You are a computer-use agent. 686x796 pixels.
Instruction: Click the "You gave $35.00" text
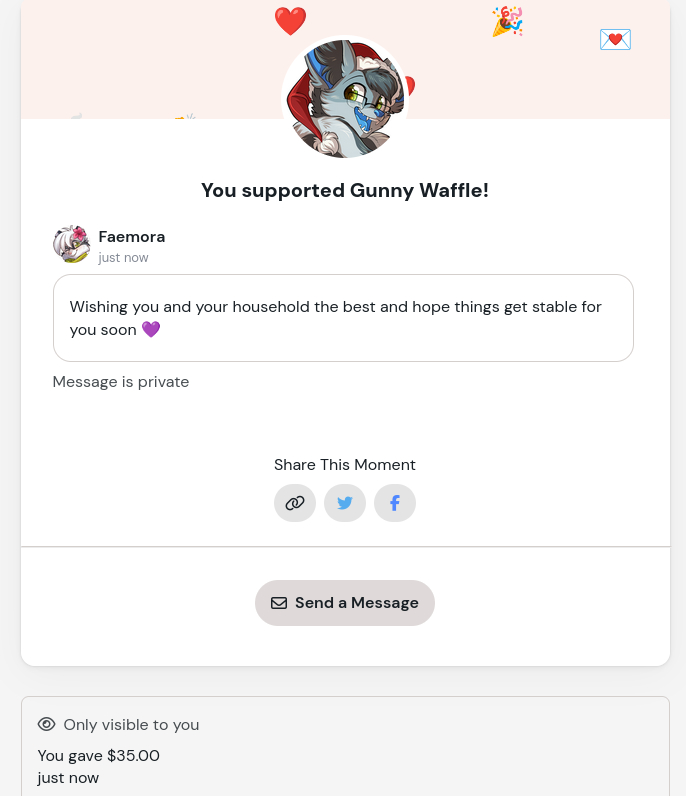click(99, 756)
